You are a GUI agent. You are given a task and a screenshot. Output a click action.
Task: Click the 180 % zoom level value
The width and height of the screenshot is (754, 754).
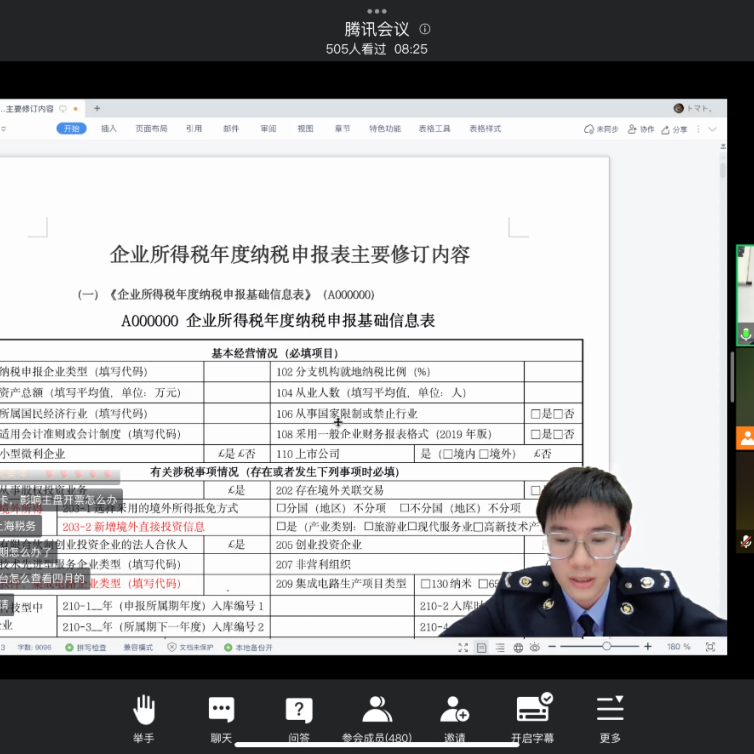pyautogui.click(x=679, y=647)
